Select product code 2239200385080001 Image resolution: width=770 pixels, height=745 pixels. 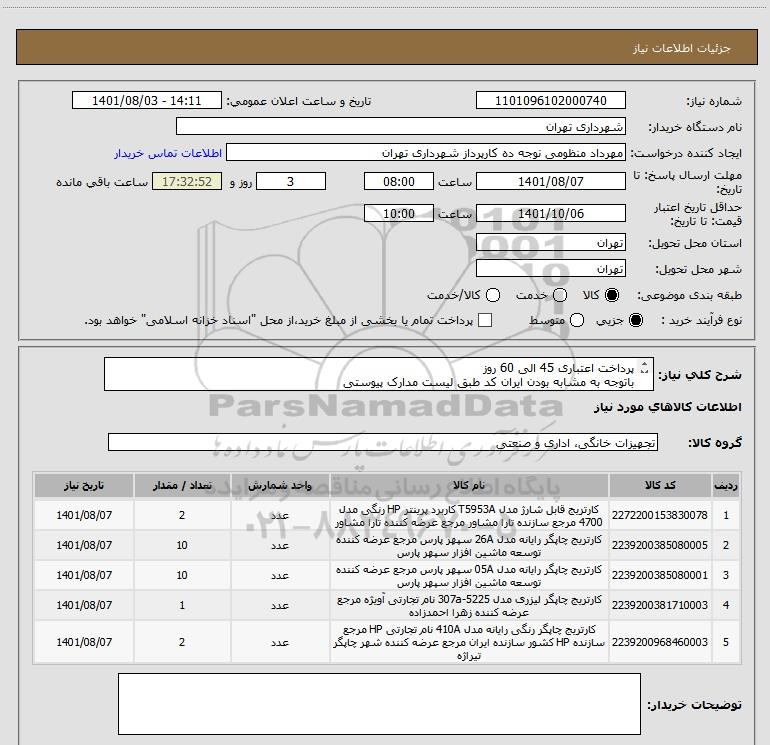660,575
